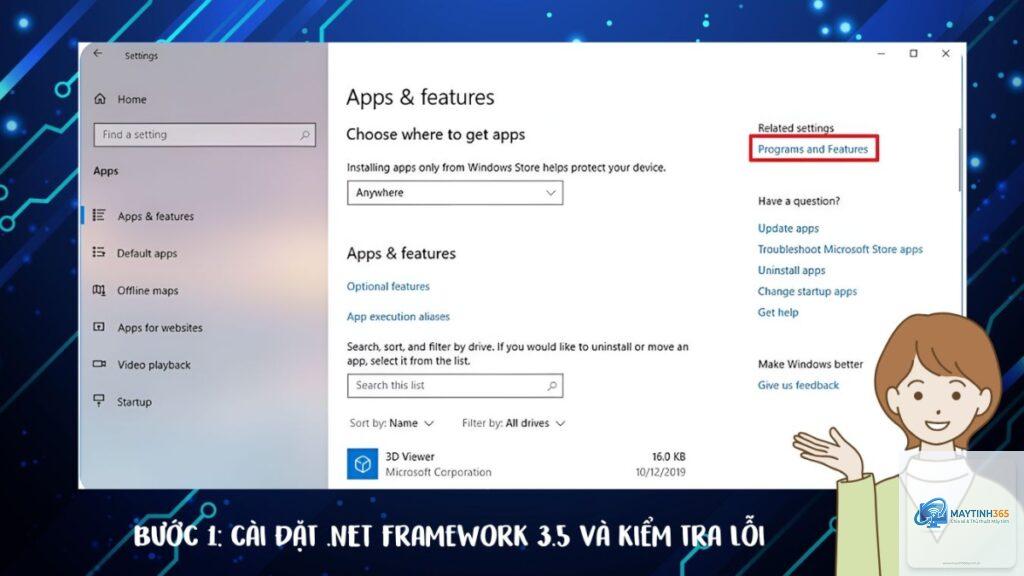Maximize the Settings window
Viewport: 1024px width, 576px height.
[x=914, y=54]
